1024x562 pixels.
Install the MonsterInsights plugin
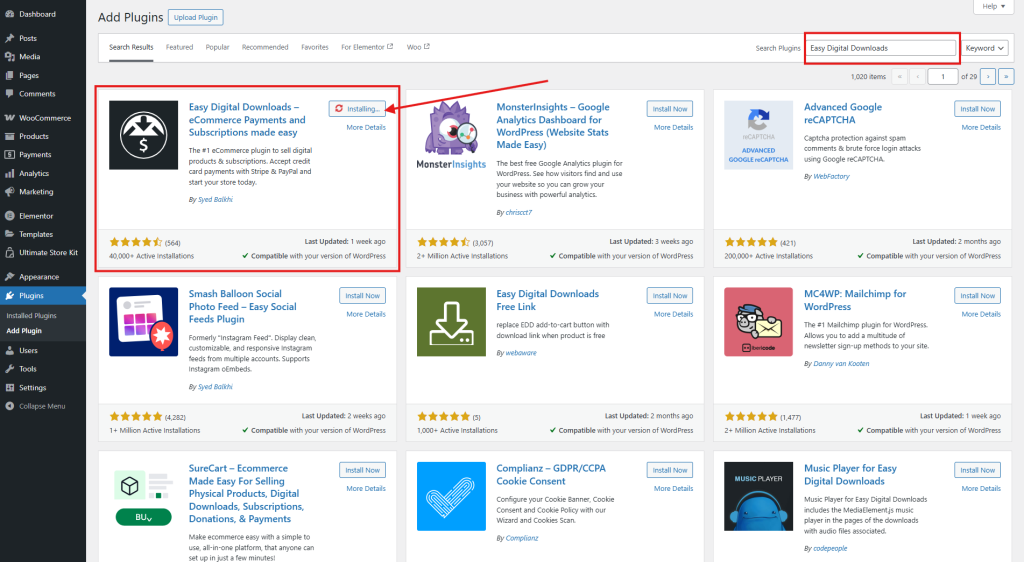(x=670, y=109)
